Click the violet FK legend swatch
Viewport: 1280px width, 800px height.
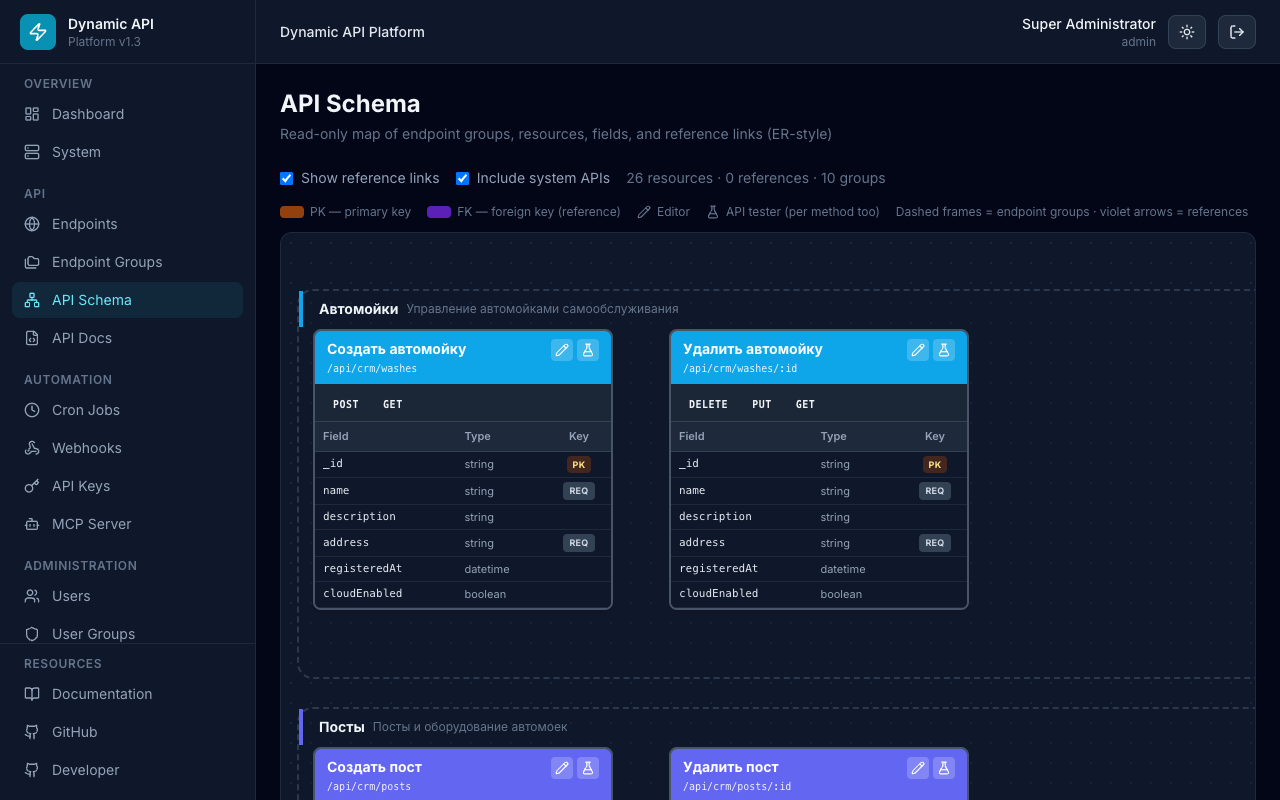coord(439,212)
